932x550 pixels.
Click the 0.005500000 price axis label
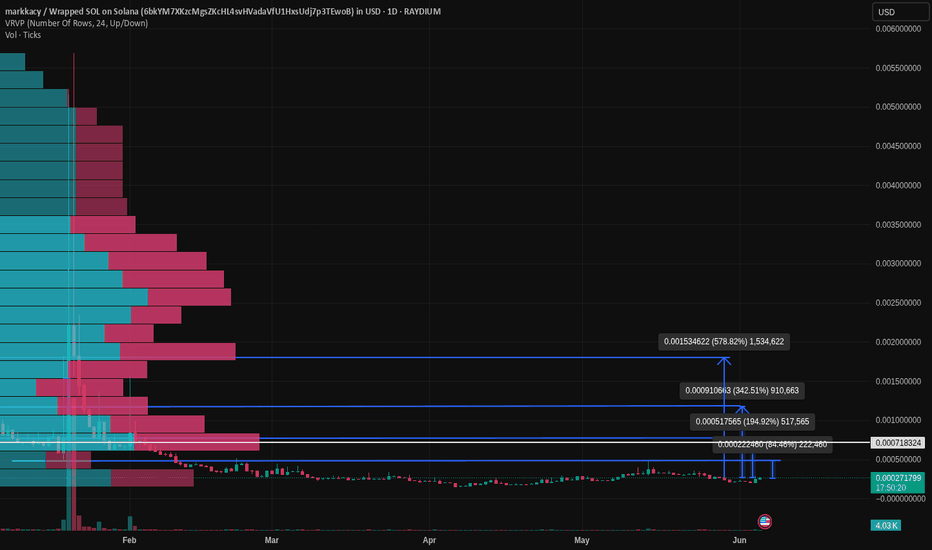pos(898,68)
